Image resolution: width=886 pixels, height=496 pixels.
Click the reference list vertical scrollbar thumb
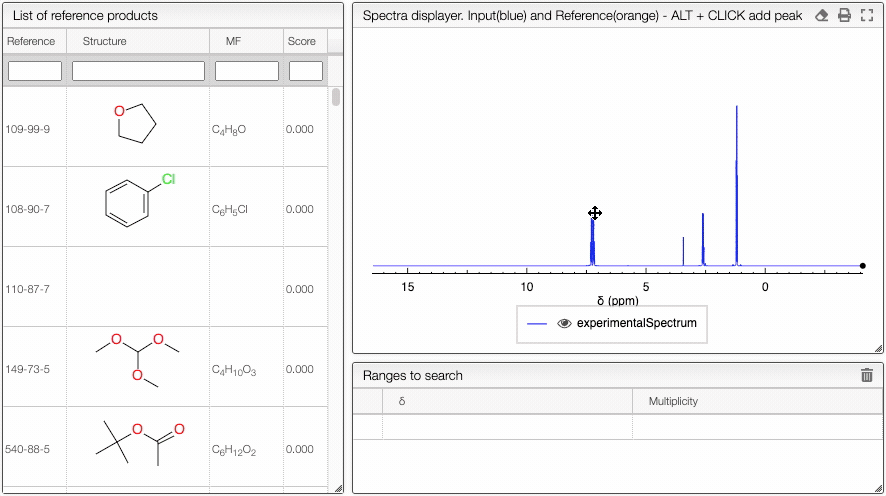pyautogui.click(x=336, y=97)
